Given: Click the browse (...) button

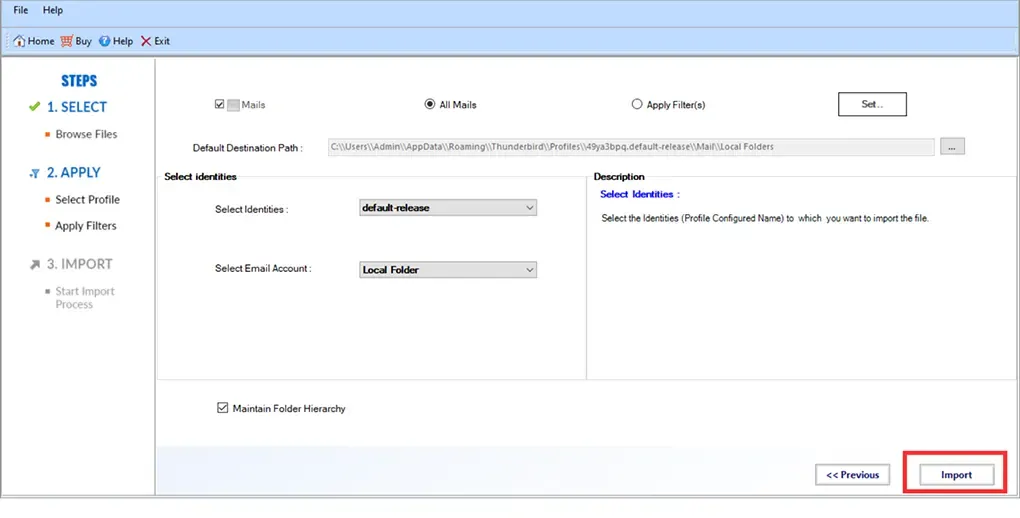Looking at the screenshot, I should pyautogui.click(x=952, y=147).
